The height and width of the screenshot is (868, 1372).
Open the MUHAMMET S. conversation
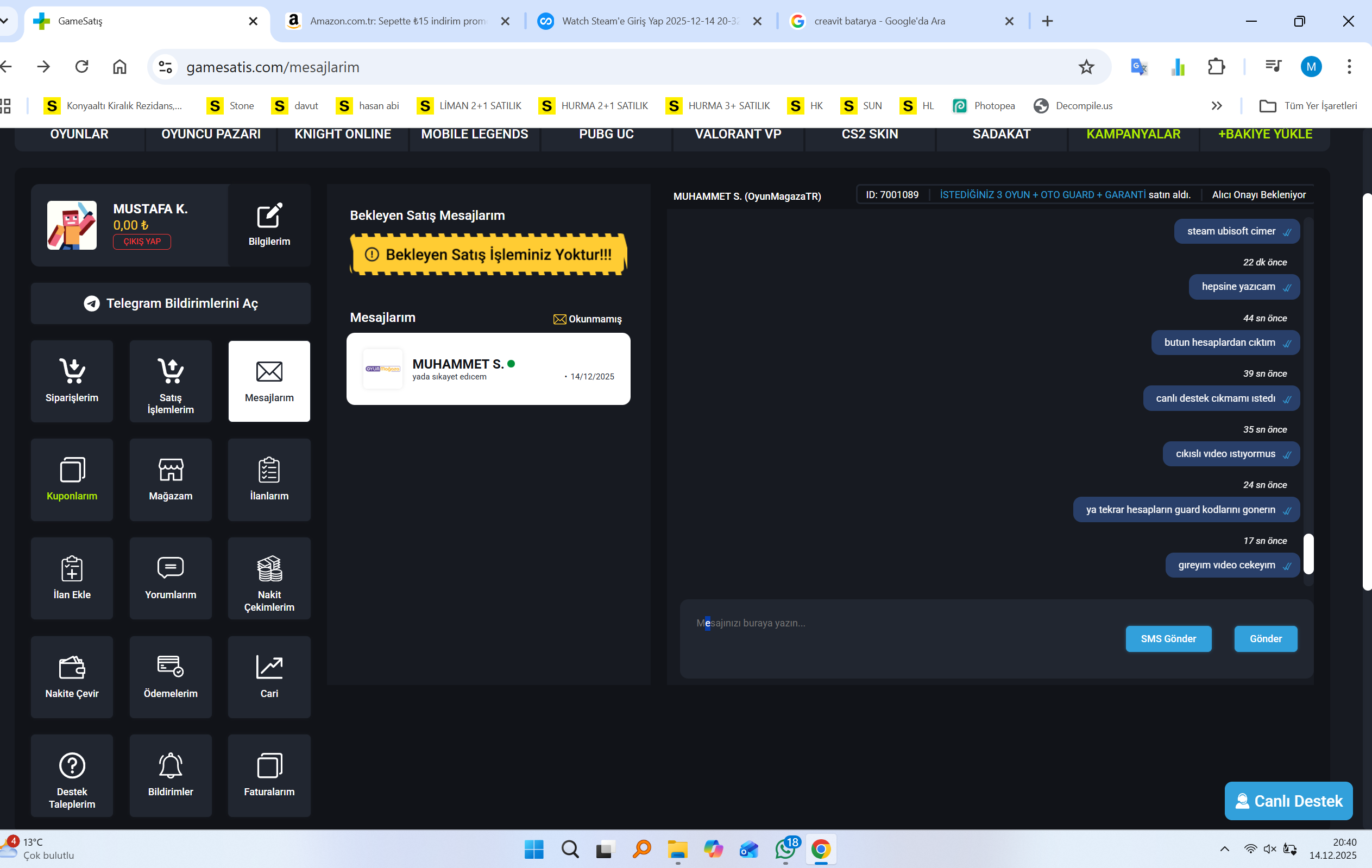pyautogui.click(x=488, y=369)
